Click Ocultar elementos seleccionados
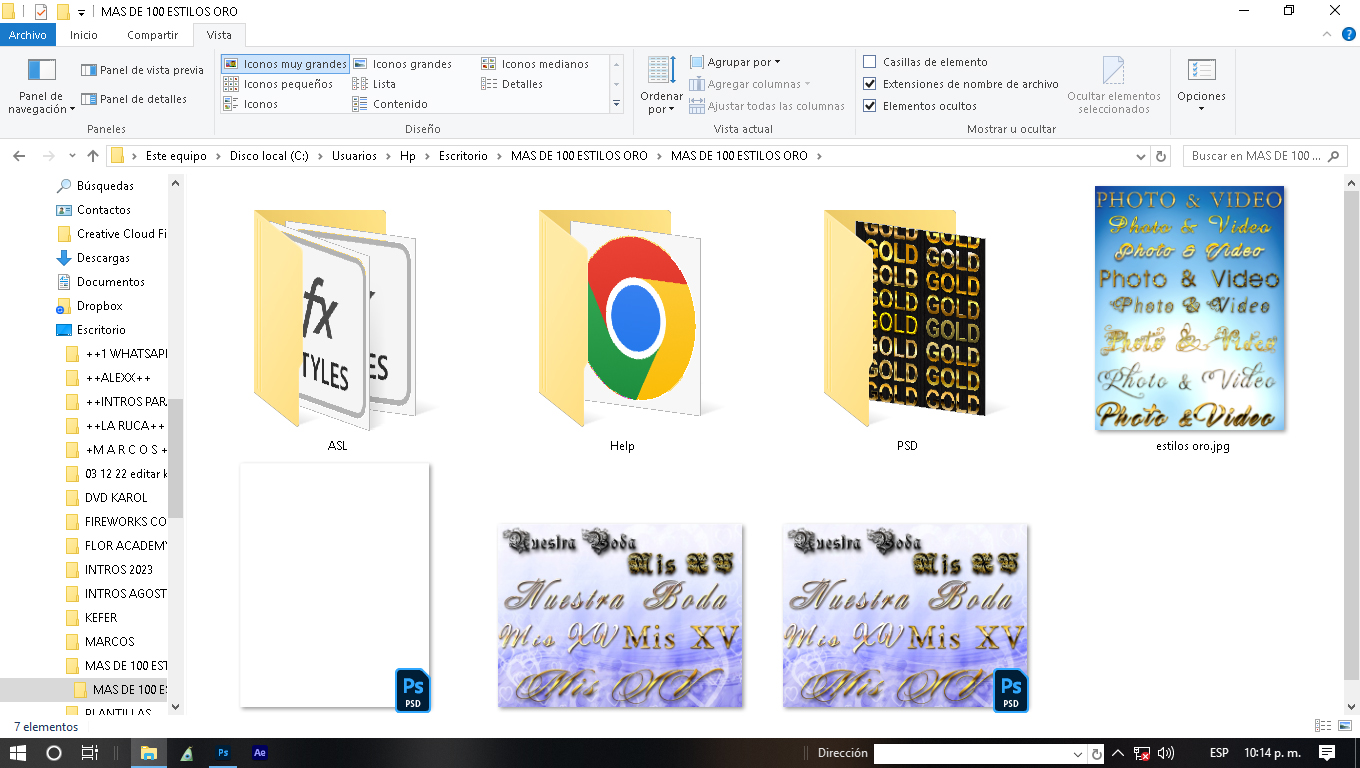Screen dimensions: 1360x768 click(1113, 86)
